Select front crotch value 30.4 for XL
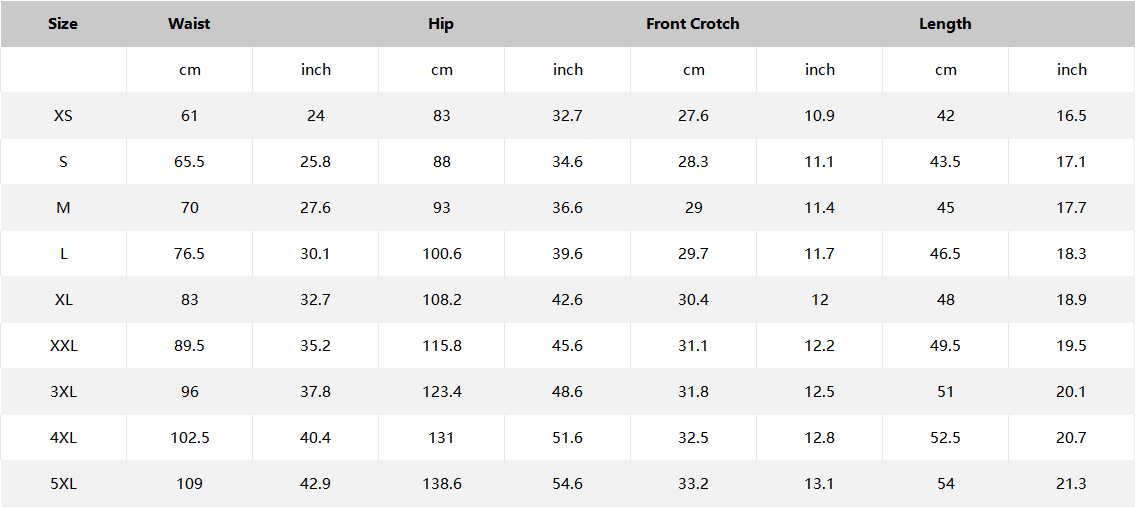This screenshot has width=1135, height=508. point(693,300)
